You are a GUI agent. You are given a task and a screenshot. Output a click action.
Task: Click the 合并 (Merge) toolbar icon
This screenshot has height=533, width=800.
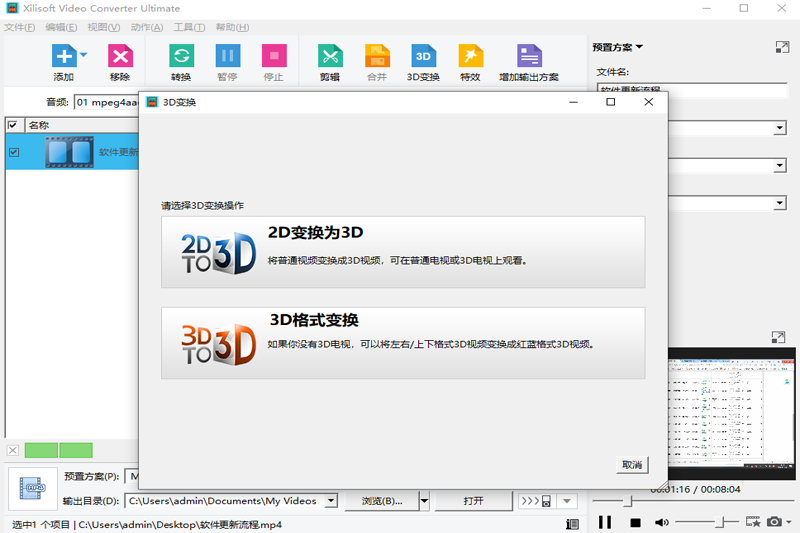pos(377,56)
